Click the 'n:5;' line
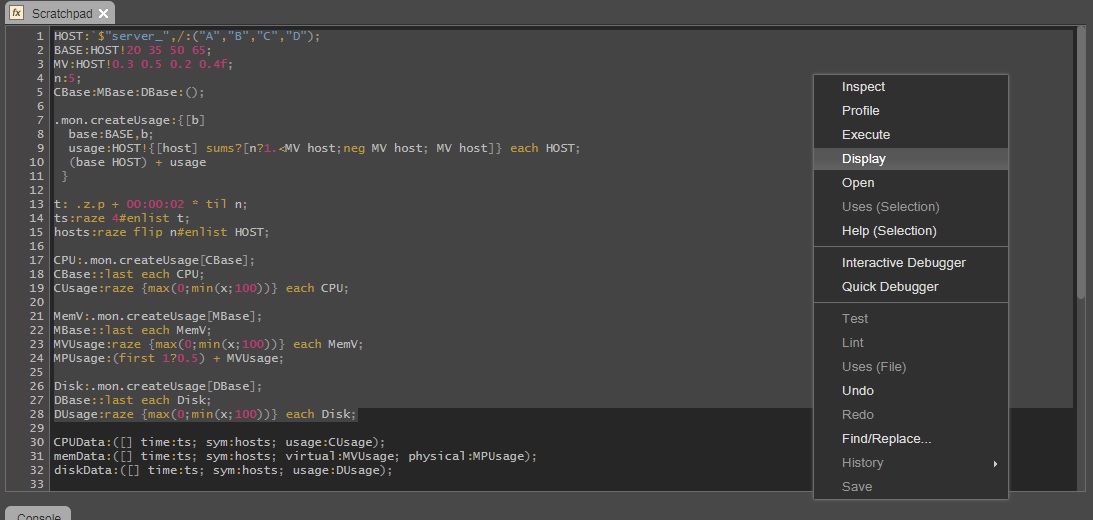Screen dimensions: 1093x520 pos(68,78)
